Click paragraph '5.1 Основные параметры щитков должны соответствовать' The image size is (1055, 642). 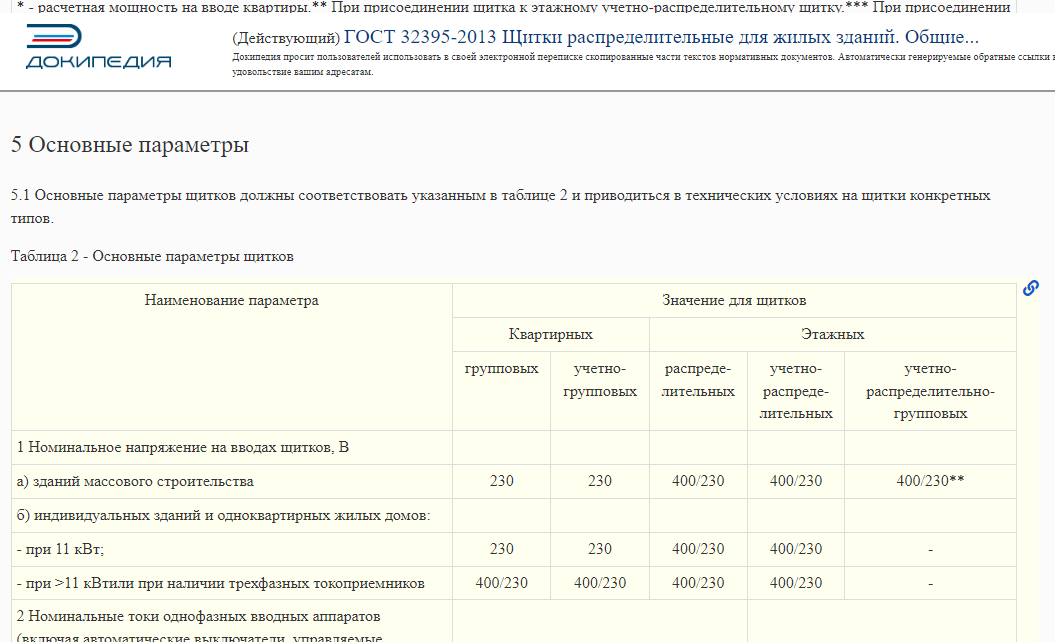click(500, 207)
